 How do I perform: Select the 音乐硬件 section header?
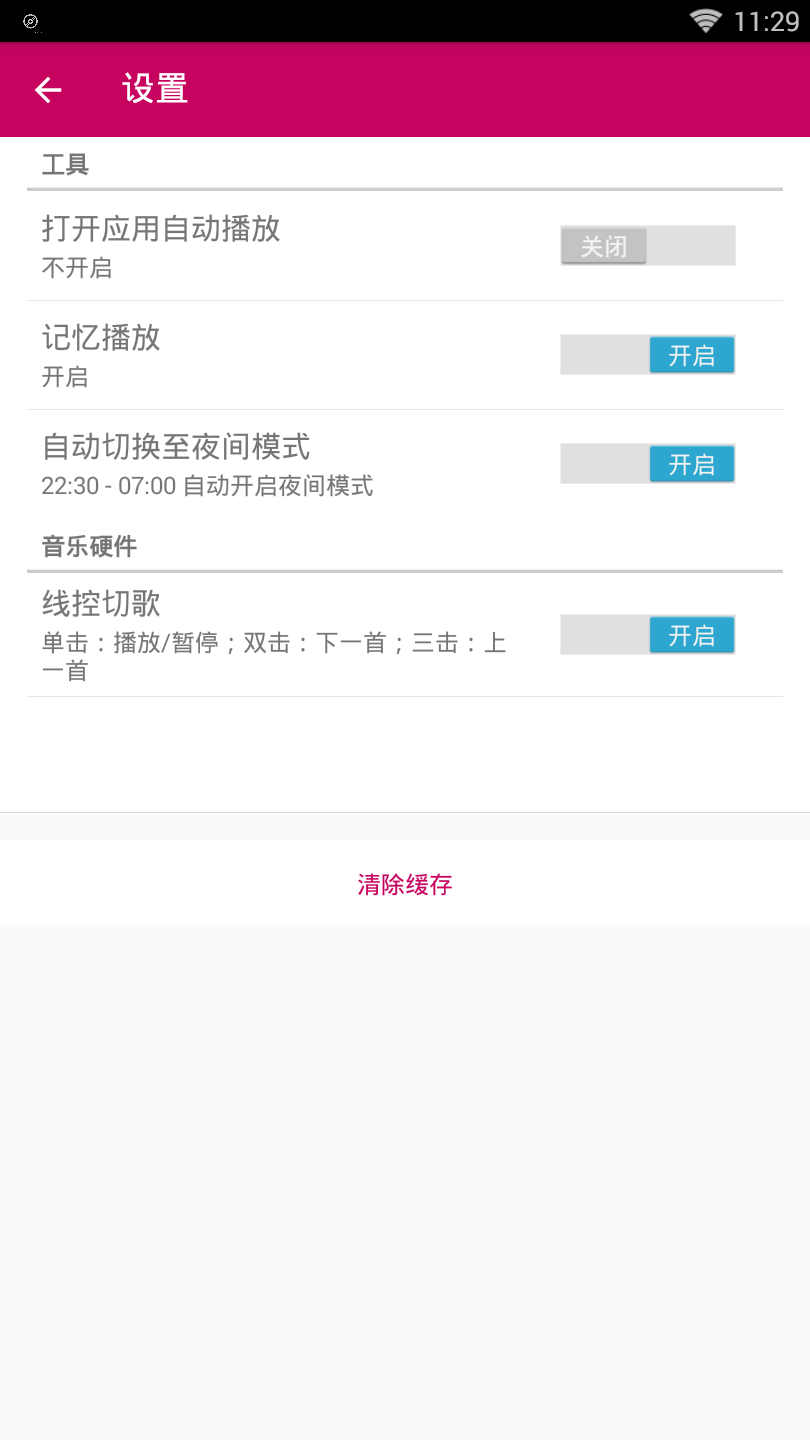point(89,546)
